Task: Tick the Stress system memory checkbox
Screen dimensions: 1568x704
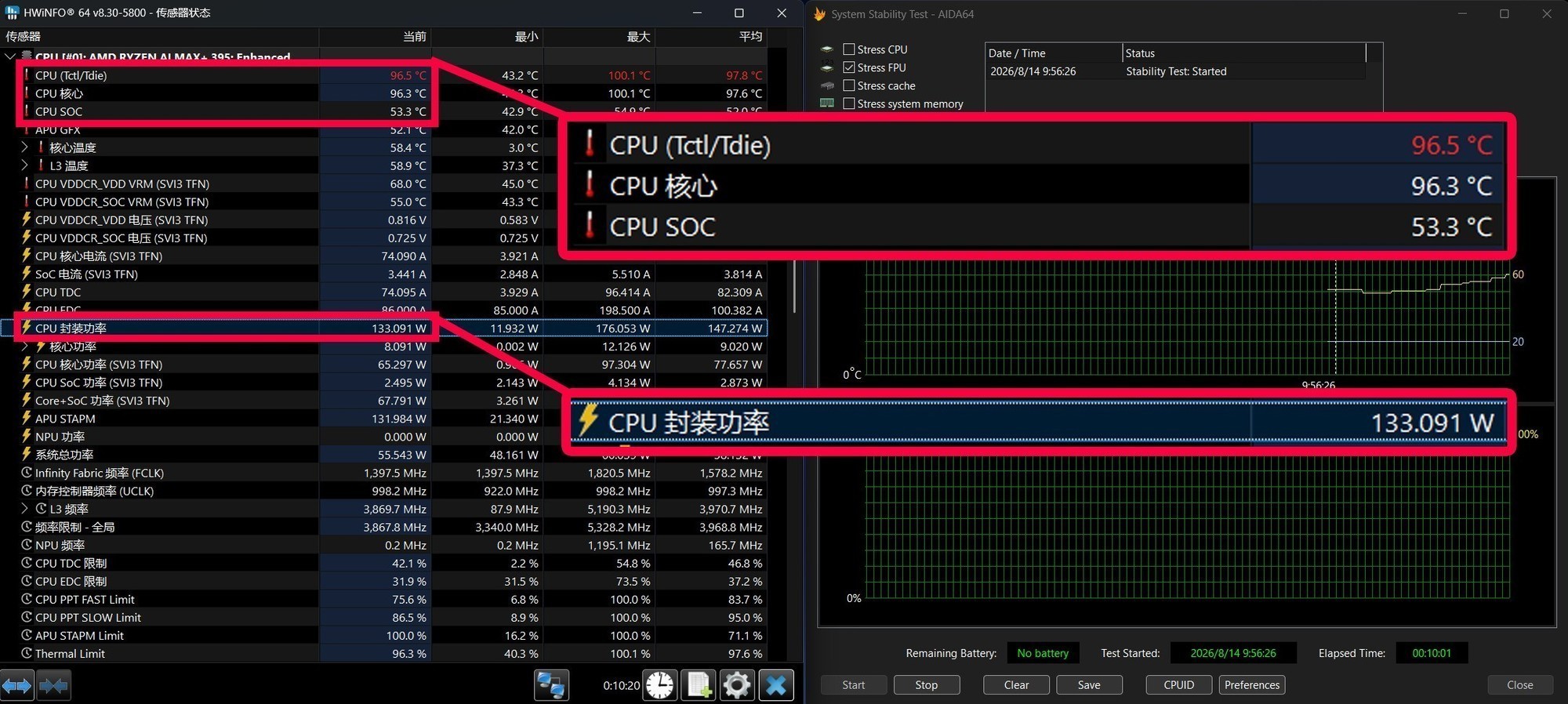Action: [849, 103]
